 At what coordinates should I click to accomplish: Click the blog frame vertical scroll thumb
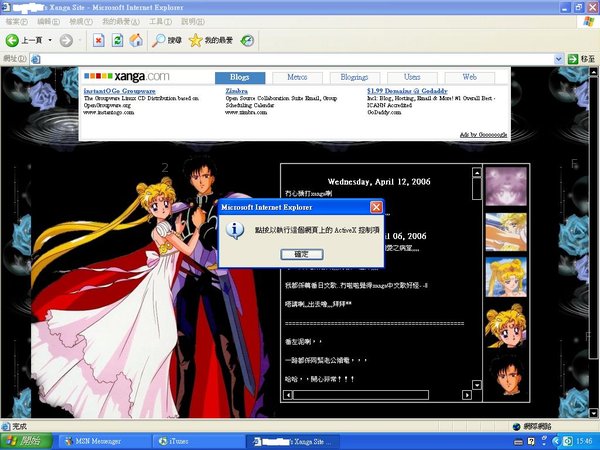pos(477,189)
